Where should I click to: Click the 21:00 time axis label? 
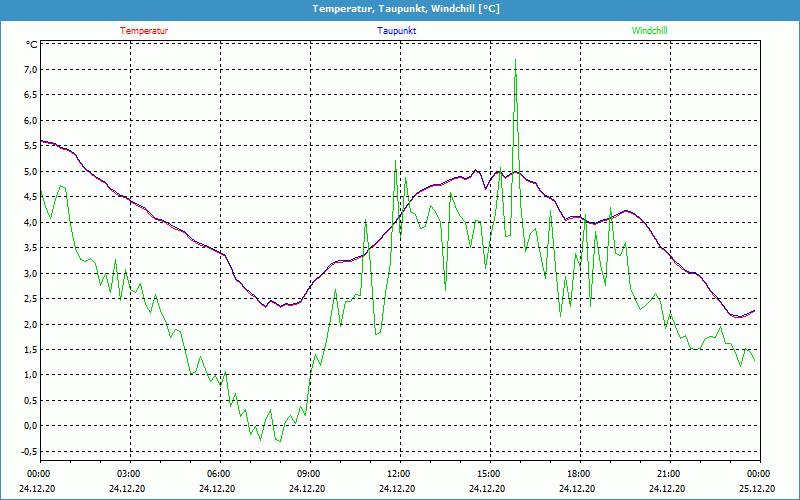(667, 474)
